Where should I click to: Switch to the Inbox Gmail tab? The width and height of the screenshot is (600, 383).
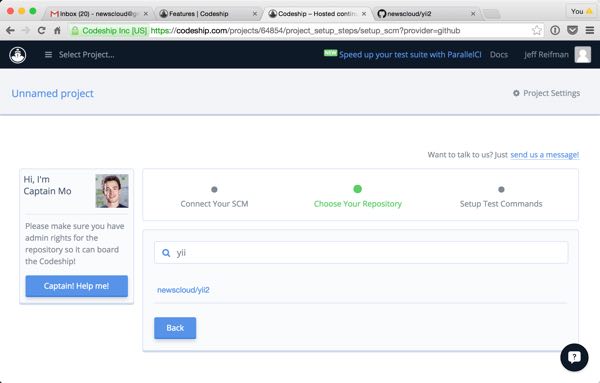pos(98,13)
